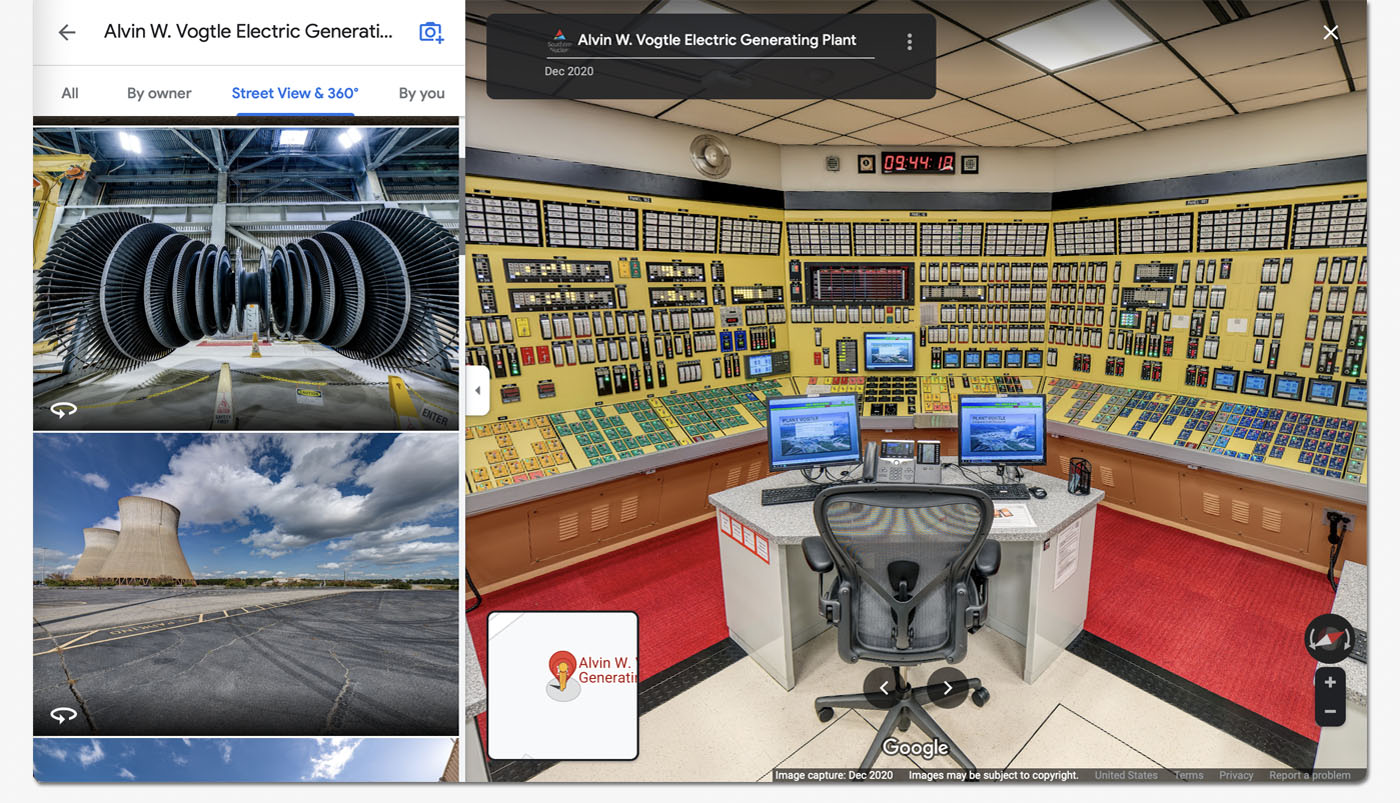Open the turbine rotor 360 photo thumbnail

coord(246,278)
